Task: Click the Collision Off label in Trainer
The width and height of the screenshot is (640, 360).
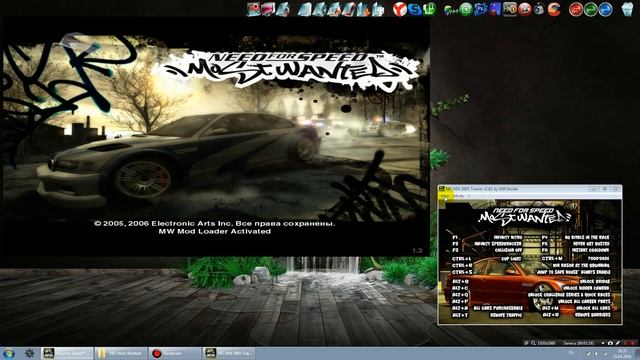Action: (508, 250)
